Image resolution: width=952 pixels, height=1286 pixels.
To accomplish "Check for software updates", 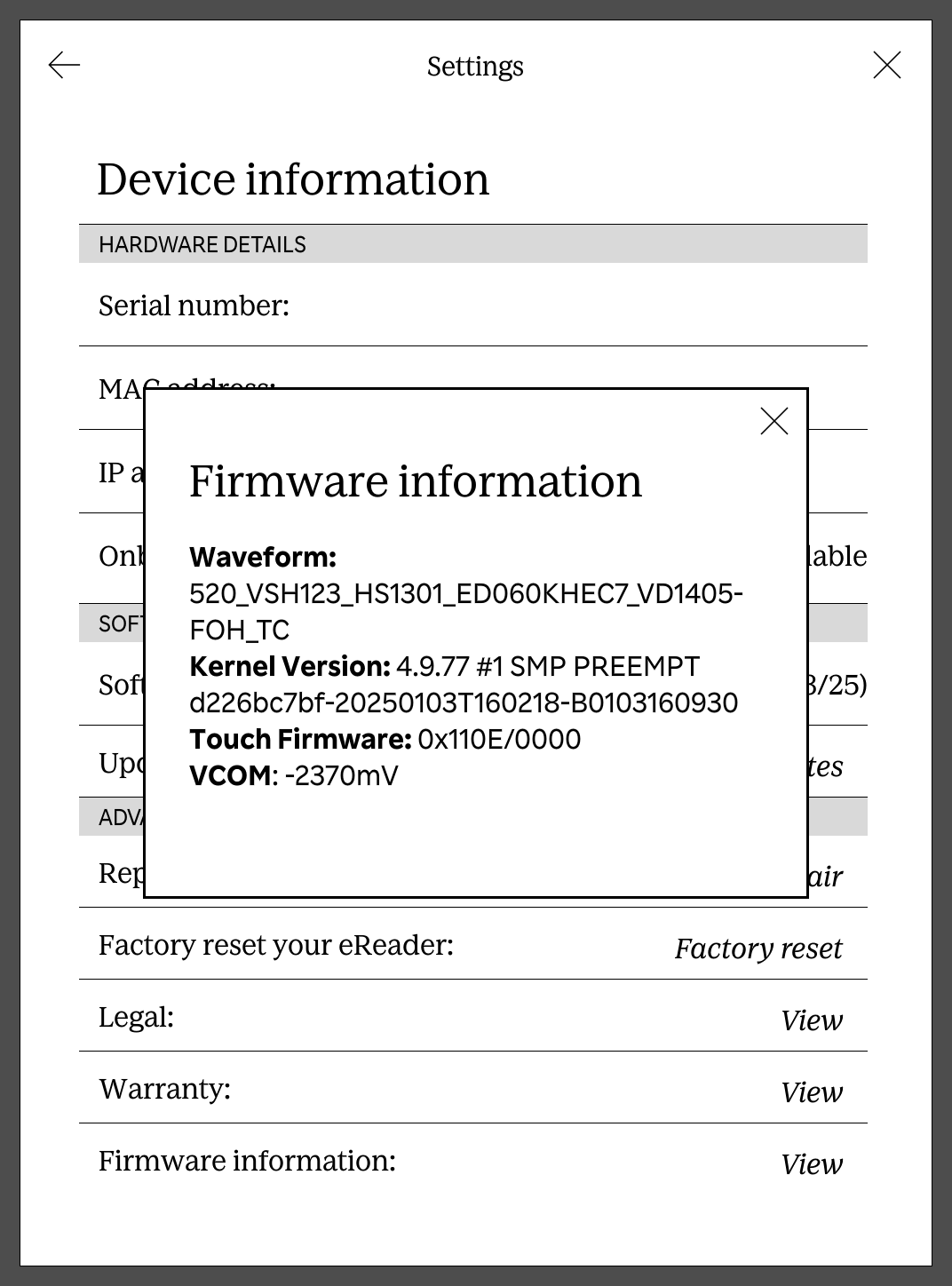I will point(826,766).
